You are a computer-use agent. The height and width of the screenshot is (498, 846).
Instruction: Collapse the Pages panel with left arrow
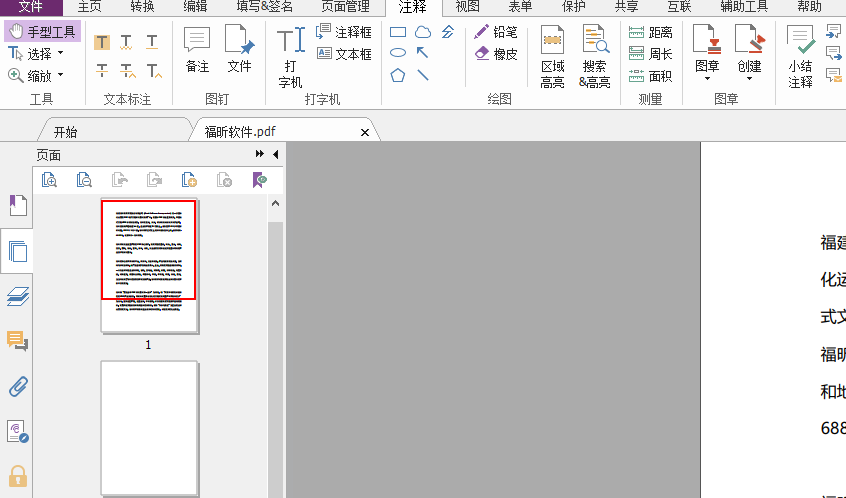pyautogui.click(x=276, y=154)
